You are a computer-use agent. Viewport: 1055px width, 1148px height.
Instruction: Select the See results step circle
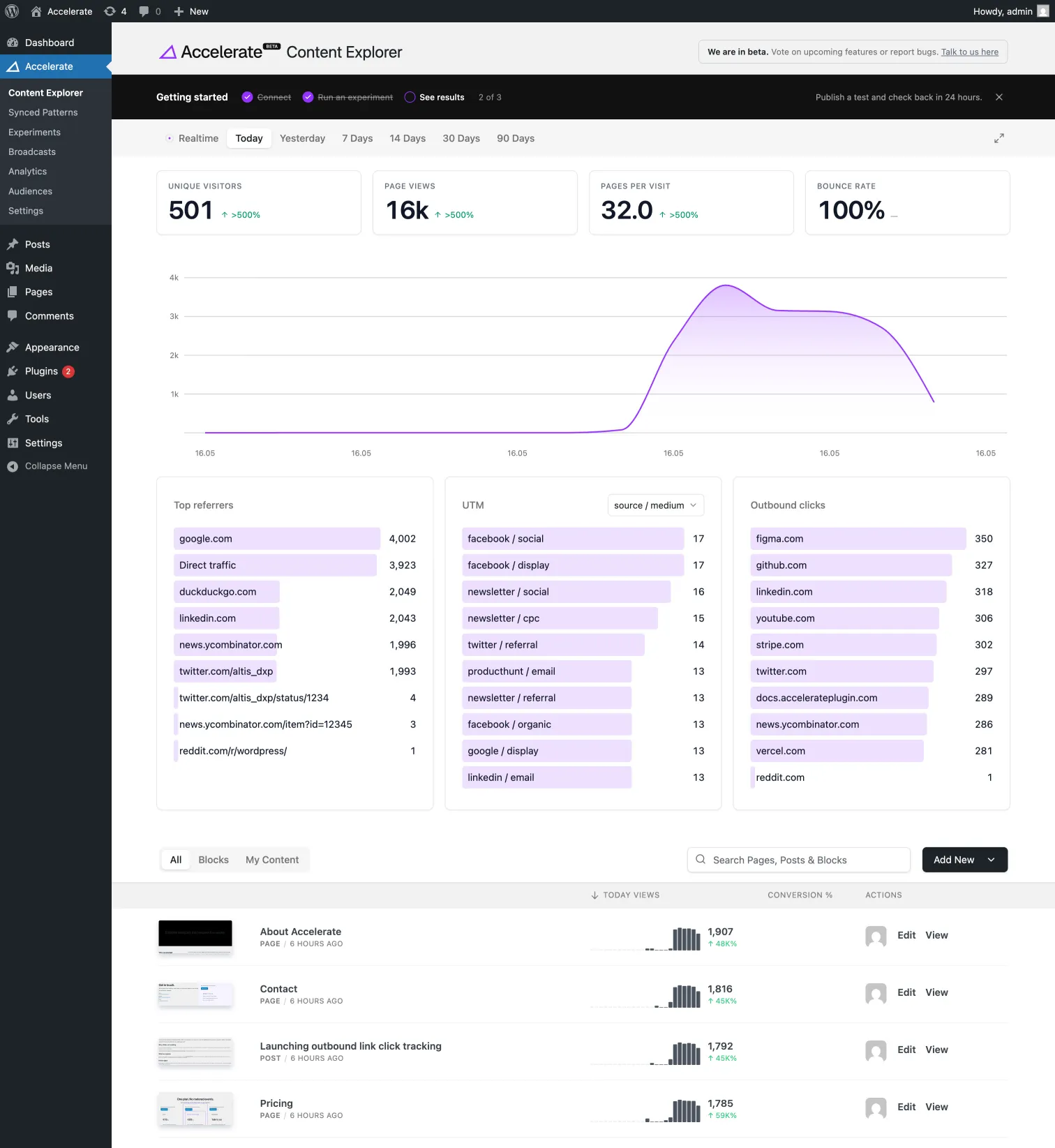pyautogui.click(x=410, y=97)
